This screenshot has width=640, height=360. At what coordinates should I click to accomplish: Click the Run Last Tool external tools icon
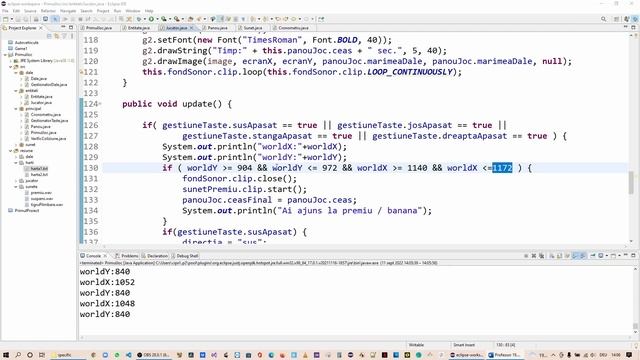177,19
